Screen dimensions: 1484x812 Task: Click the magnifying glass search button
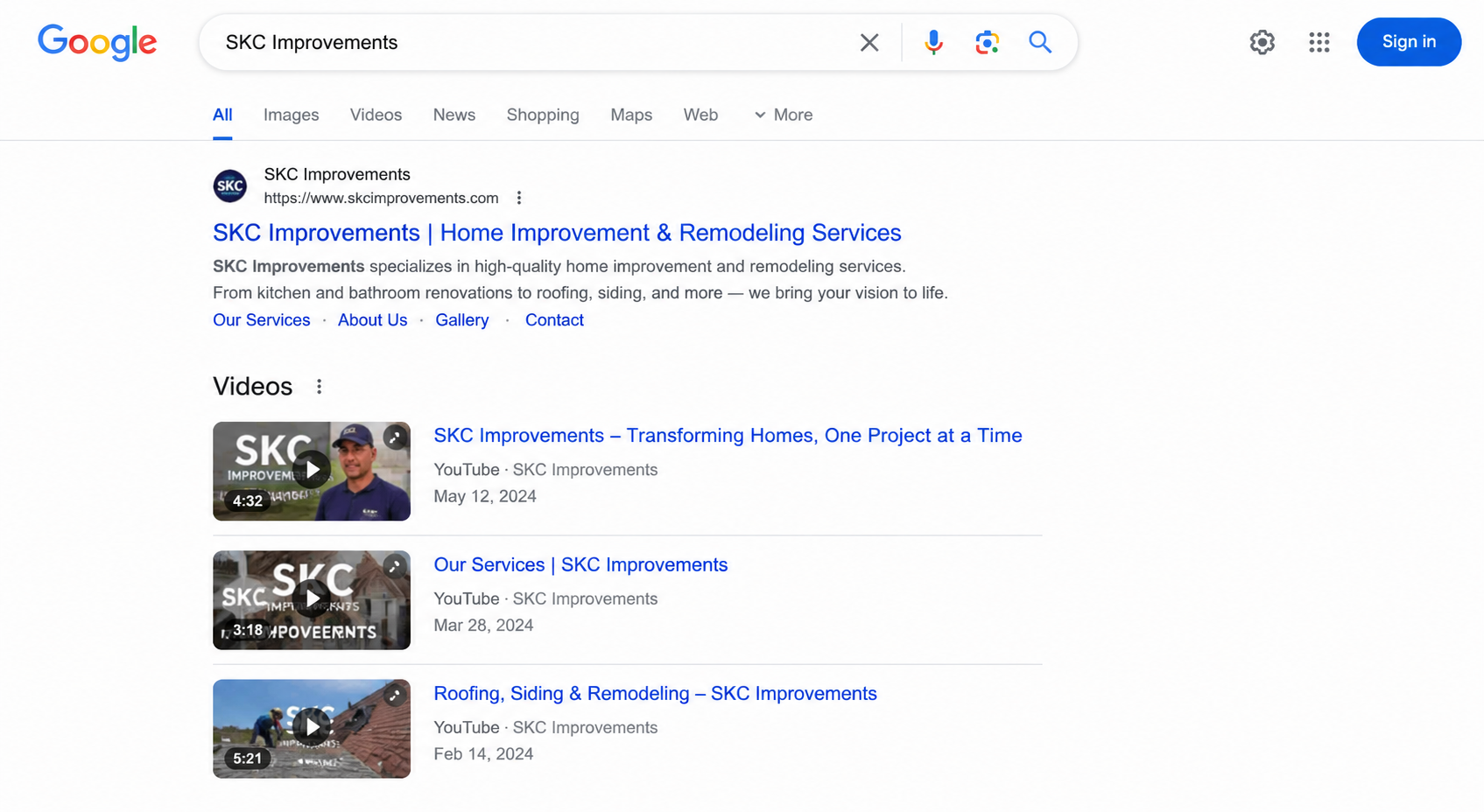coord(1040,42)
